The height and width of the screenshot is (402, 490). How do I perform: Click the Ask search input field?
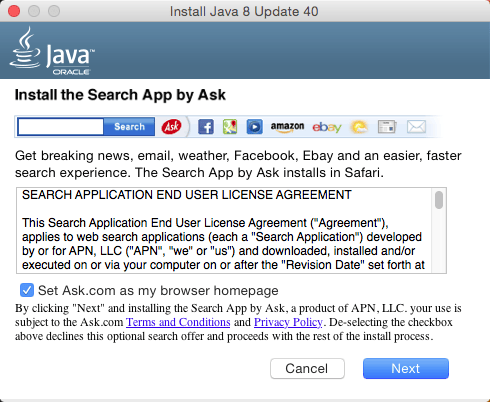(x=60, y=127)
